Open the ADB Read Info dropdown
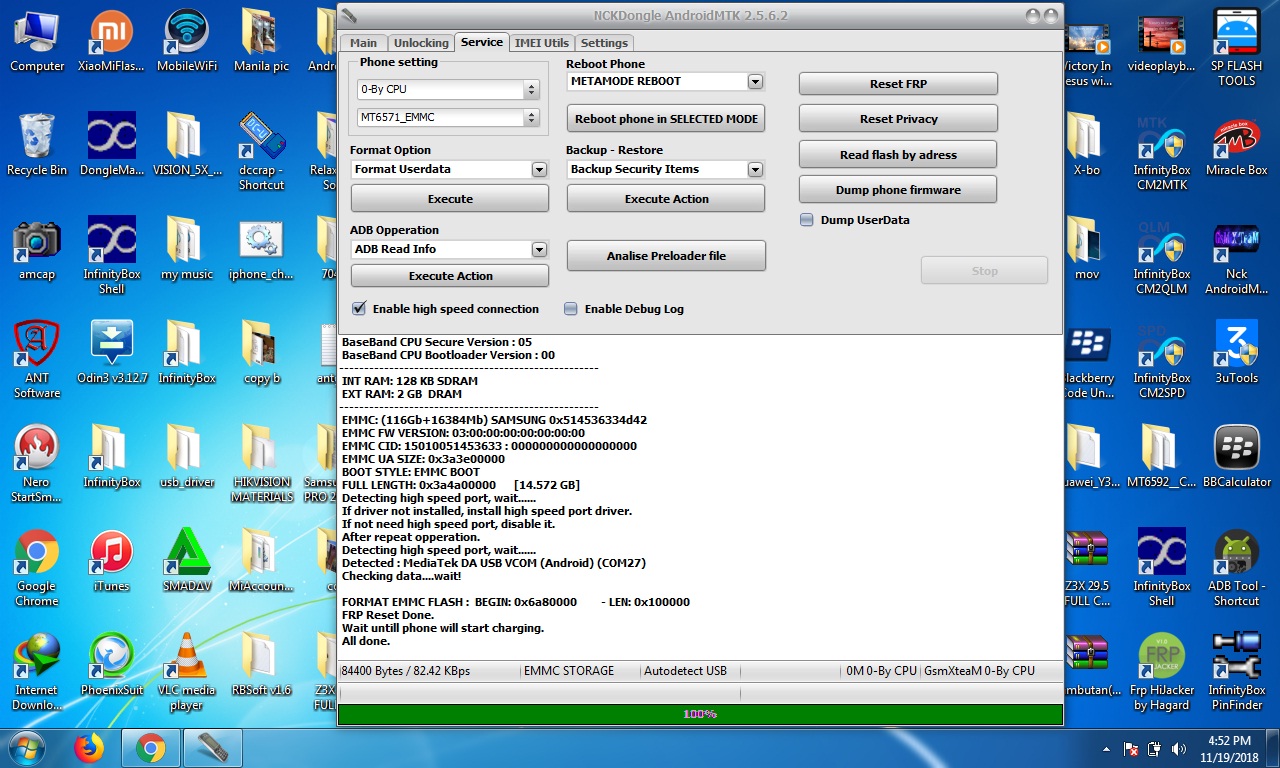Image resolution: width=1280 pixels, height=768 pixels. (x=539, y=249)
